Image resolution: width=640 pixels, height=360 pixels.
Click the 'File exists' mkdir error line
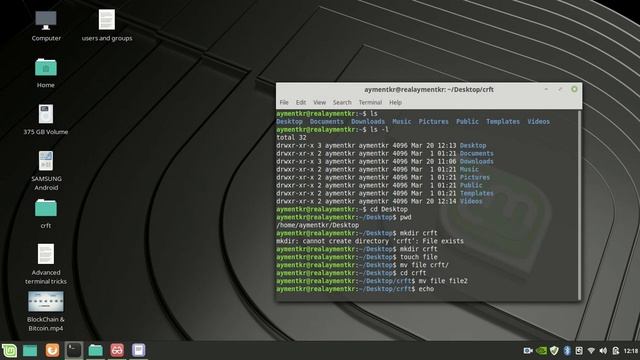tap(370, 241)
